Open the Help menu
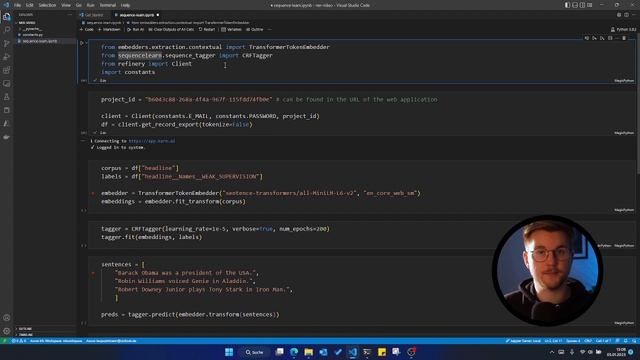The image size is (640, 360). tap(125, 5)
